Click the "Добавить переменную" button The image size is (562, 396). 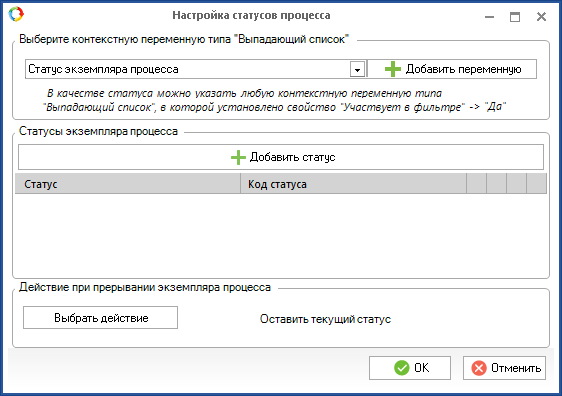click(x=452, y=69)
